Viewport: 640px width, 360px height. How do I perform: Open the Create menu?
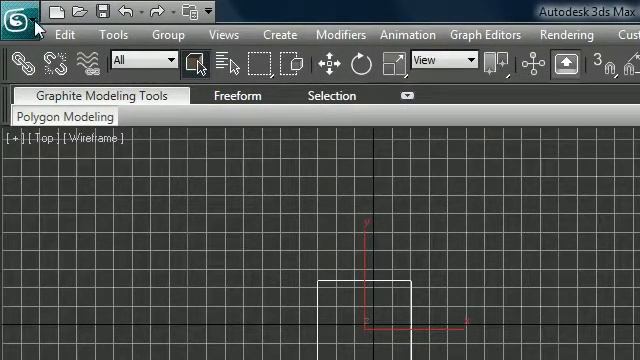pyautogui.click(x=280, y=35)
